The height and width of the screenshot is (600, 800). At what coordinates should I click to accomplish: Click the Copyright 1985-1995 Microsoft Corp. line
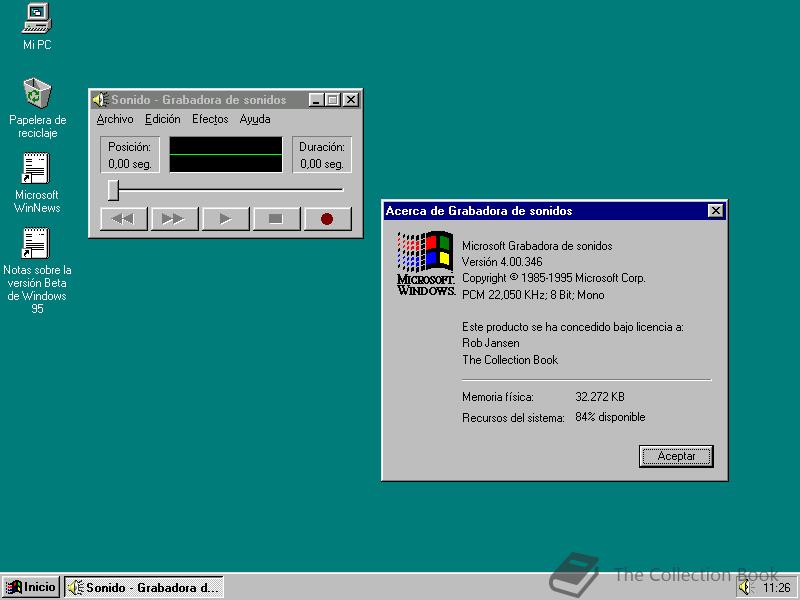point(554,278)
